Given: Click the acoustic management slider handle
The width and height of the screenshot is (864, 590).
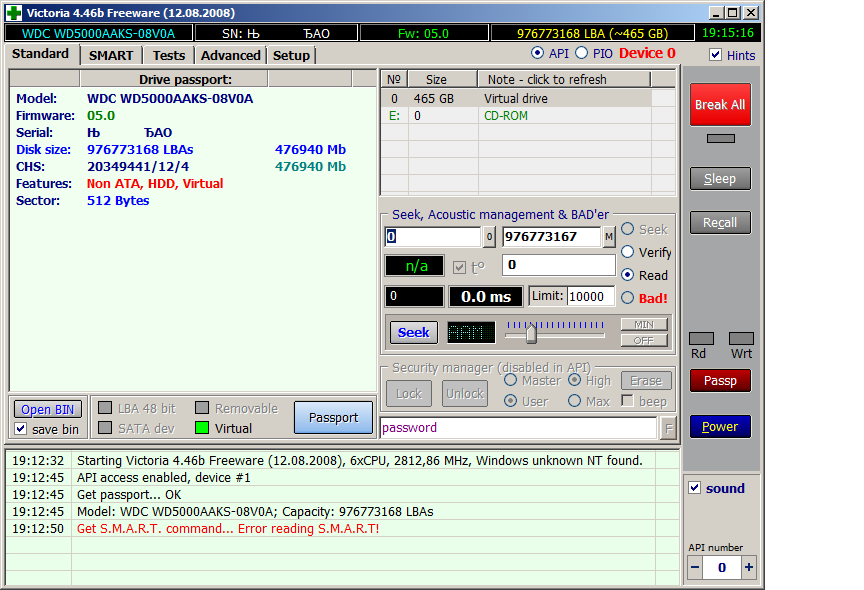Looking at the screenshot, I should [x=531, y=333].
